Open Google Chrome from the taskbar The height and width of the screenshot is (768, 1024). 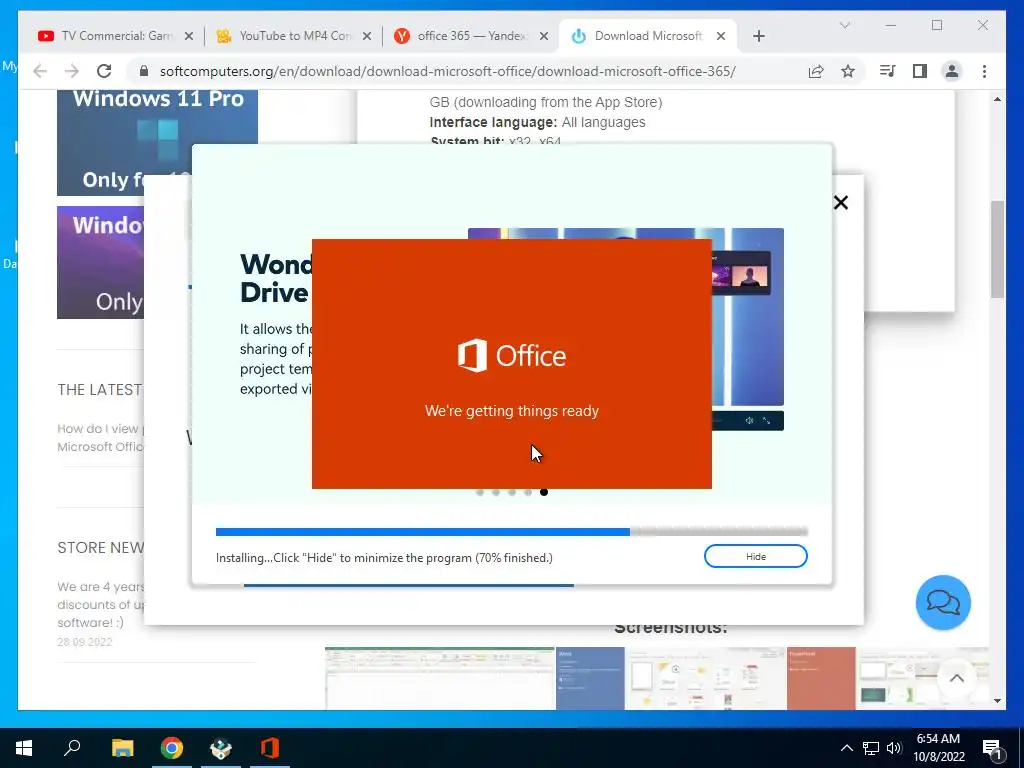coord(172,748)
